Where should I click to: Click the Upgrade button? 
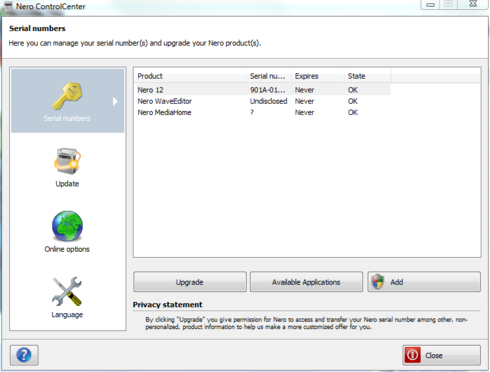190,282
